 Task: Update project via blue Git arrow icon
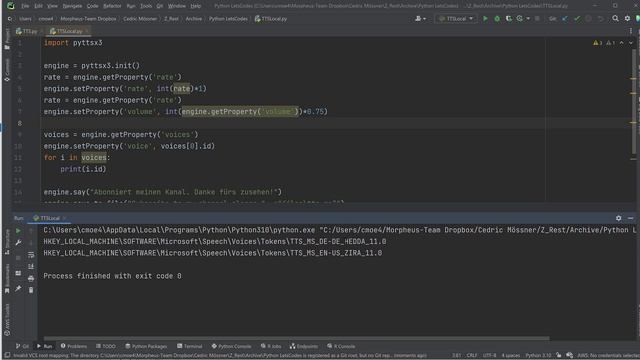(565, 19)
